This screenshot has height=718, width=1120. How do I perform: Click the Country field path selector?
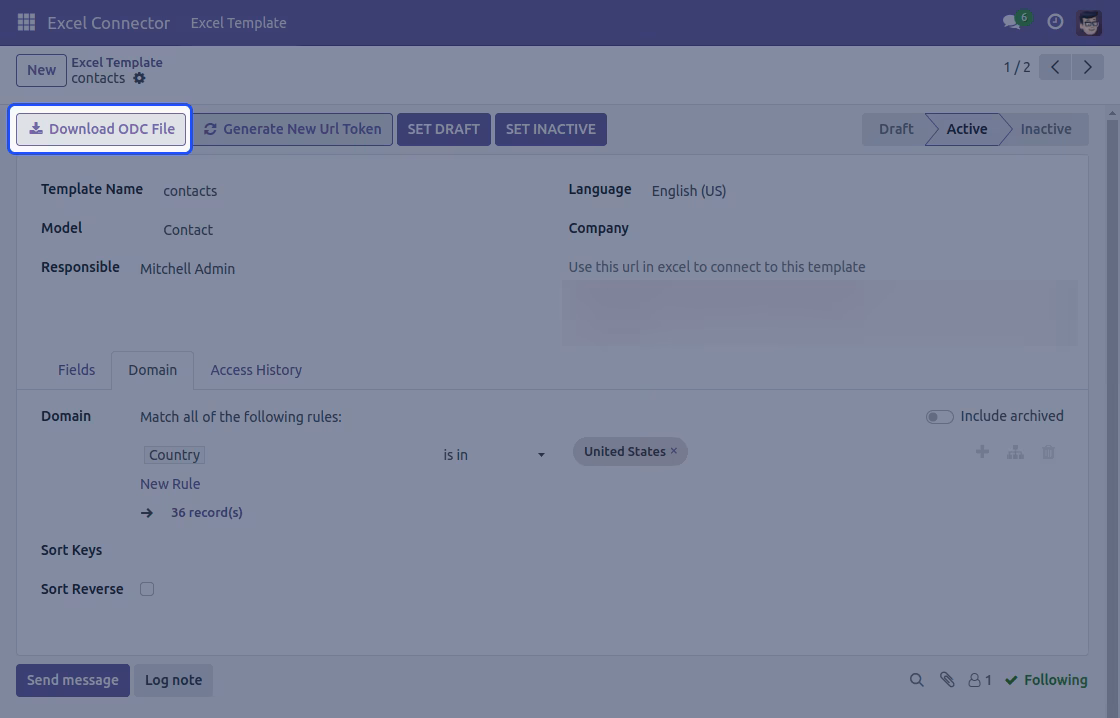tap(174, 455)
